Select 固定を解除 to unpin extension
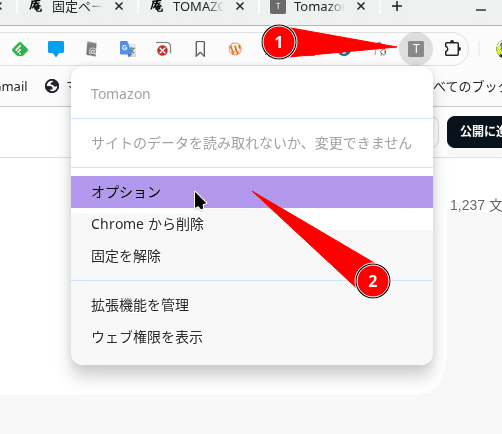This screenshot has width=502, height=434. [x=252, y=256]
